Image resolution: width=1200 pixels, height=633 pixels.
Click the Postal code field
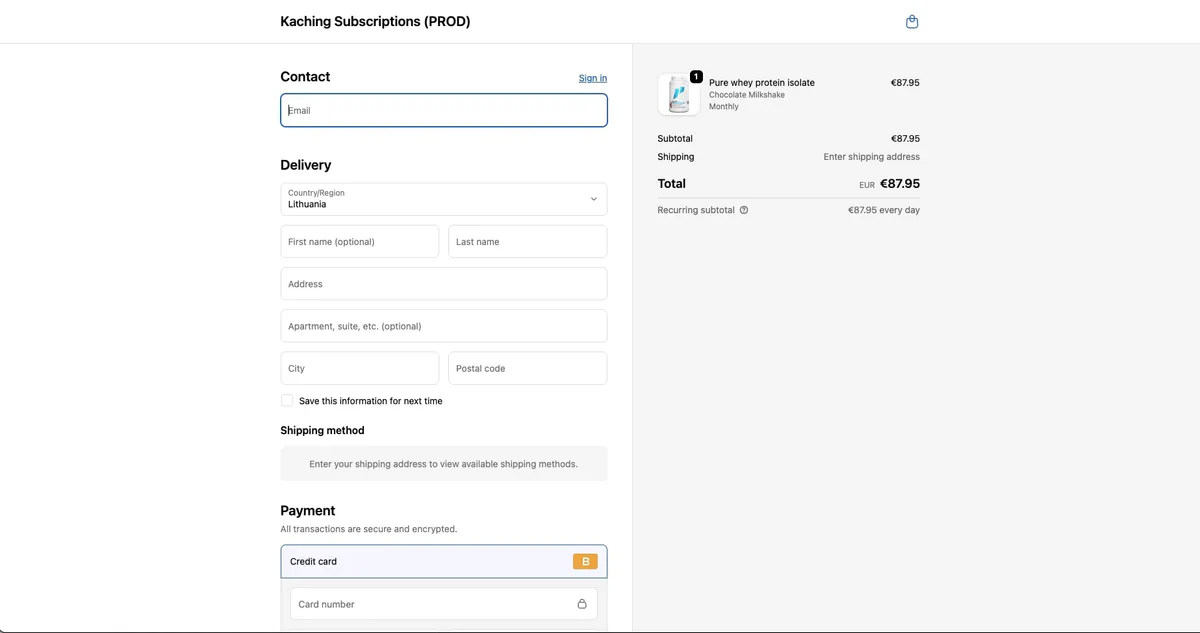click(528, 368)
